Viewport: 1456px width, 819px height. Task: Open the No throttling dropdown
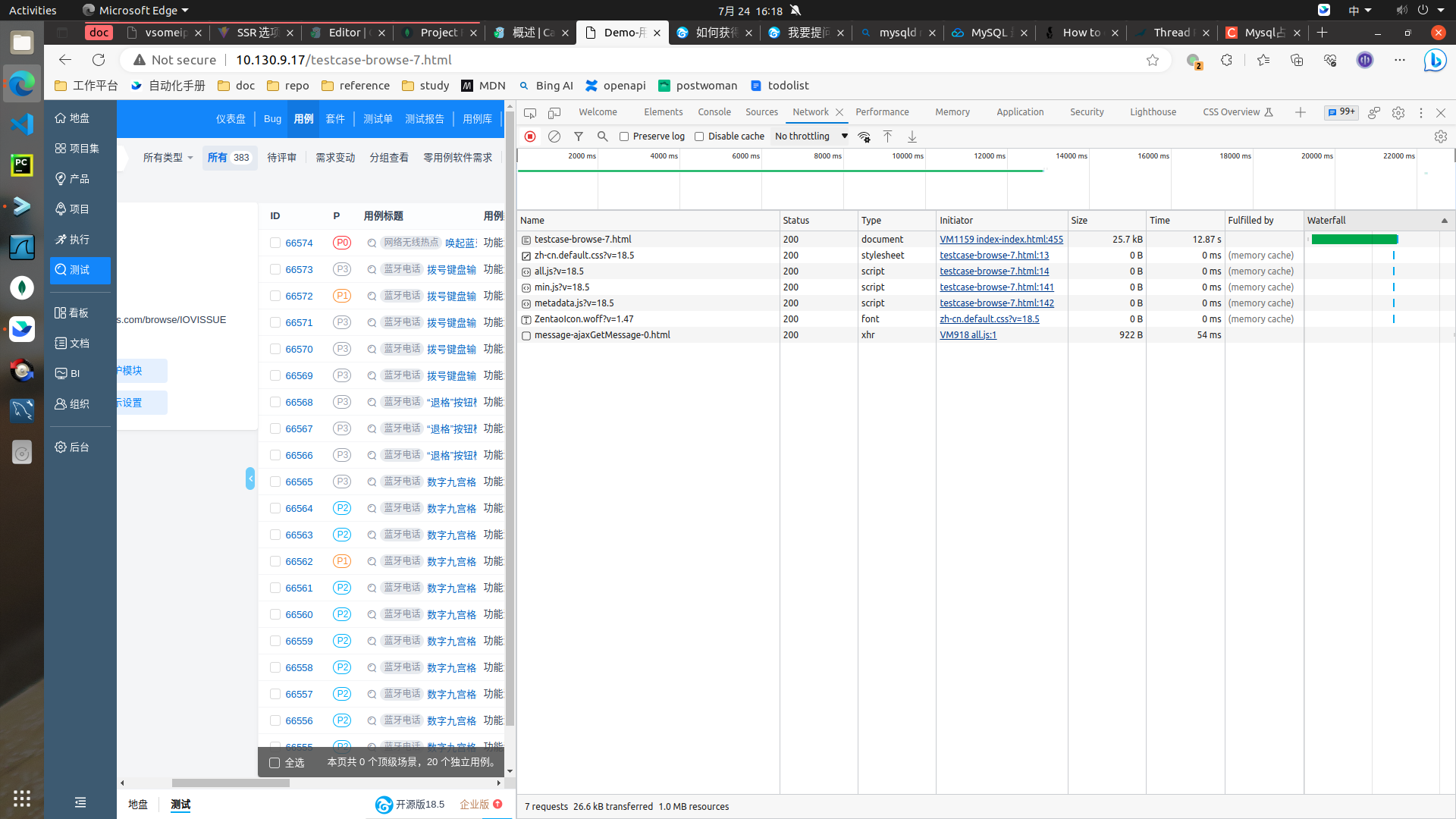811,136
